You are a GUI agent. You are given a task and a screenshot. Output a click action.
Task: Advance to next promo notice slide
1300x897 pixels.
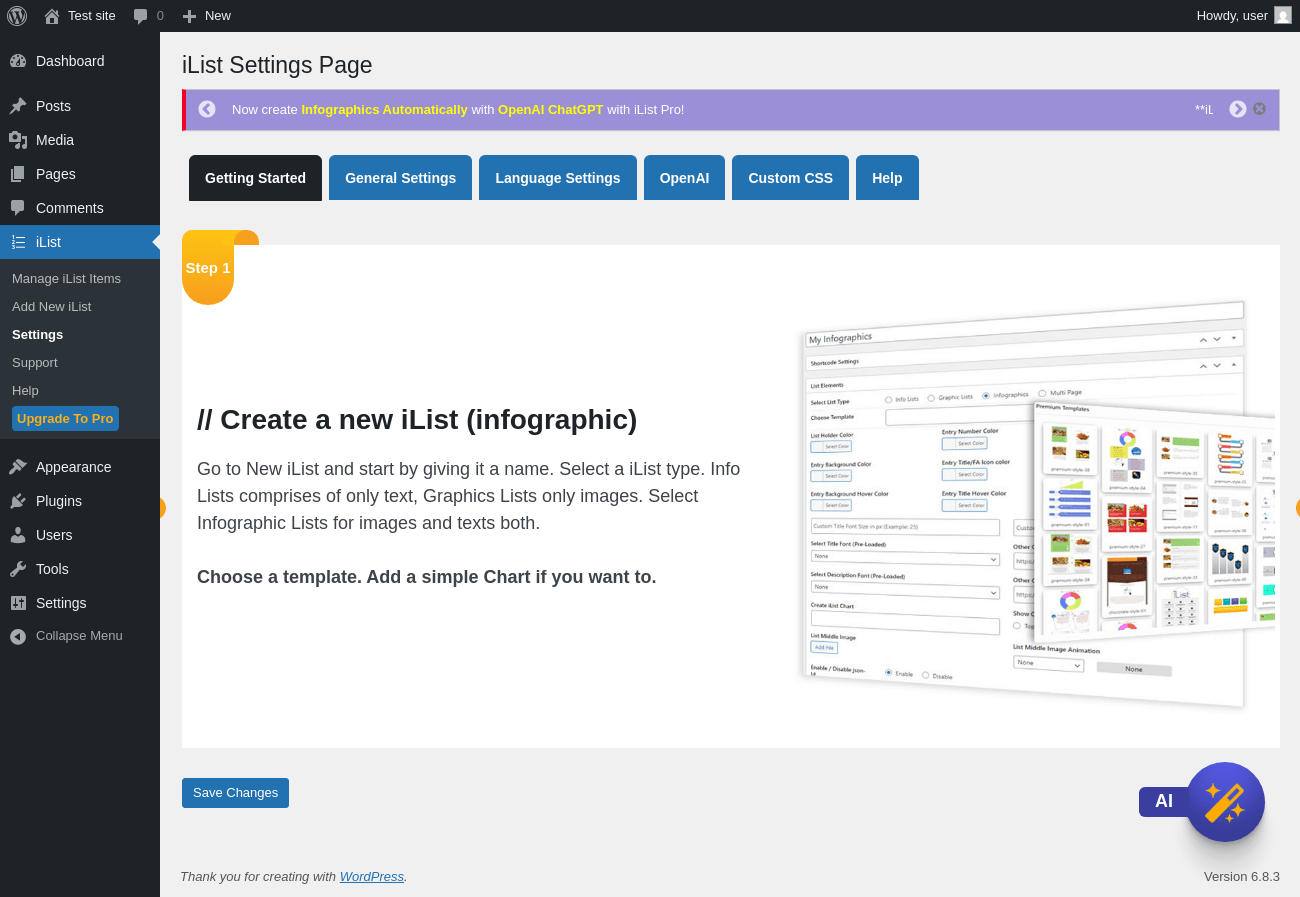coord(1238,109)
